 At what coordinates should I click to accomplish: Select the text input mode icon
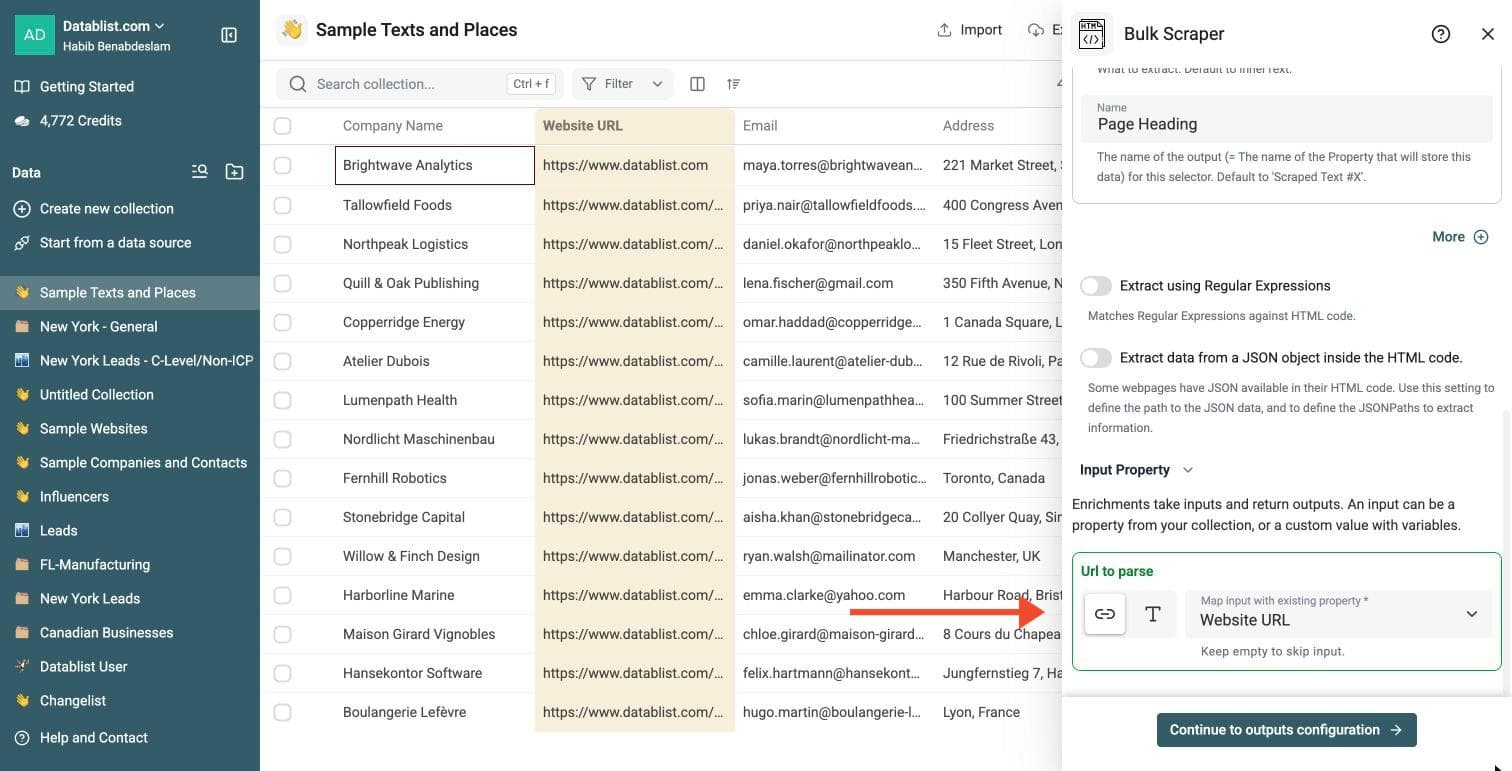1153,614
